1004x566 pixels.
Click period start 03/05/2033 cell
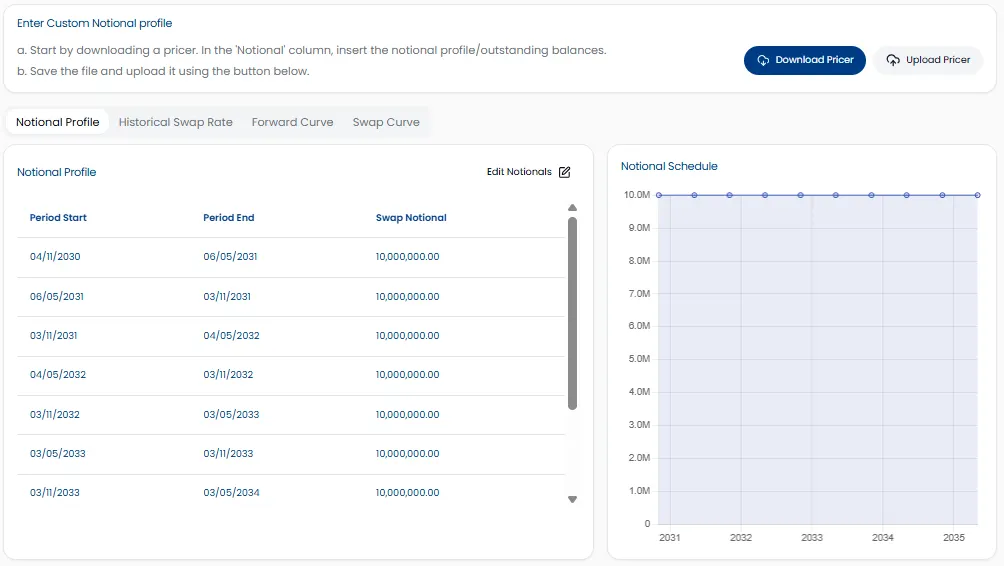pyautogui.click(x=58, y=453)
